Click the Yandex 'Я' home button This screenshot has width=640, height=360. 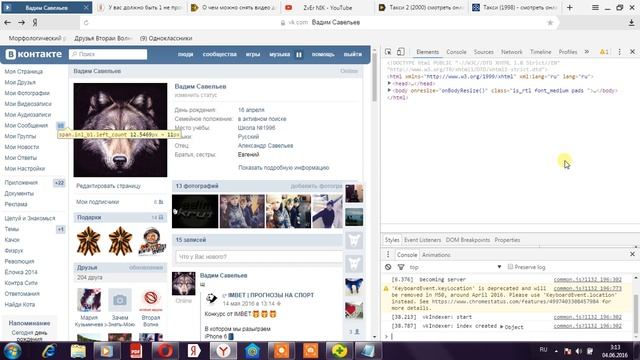(35, 23)
